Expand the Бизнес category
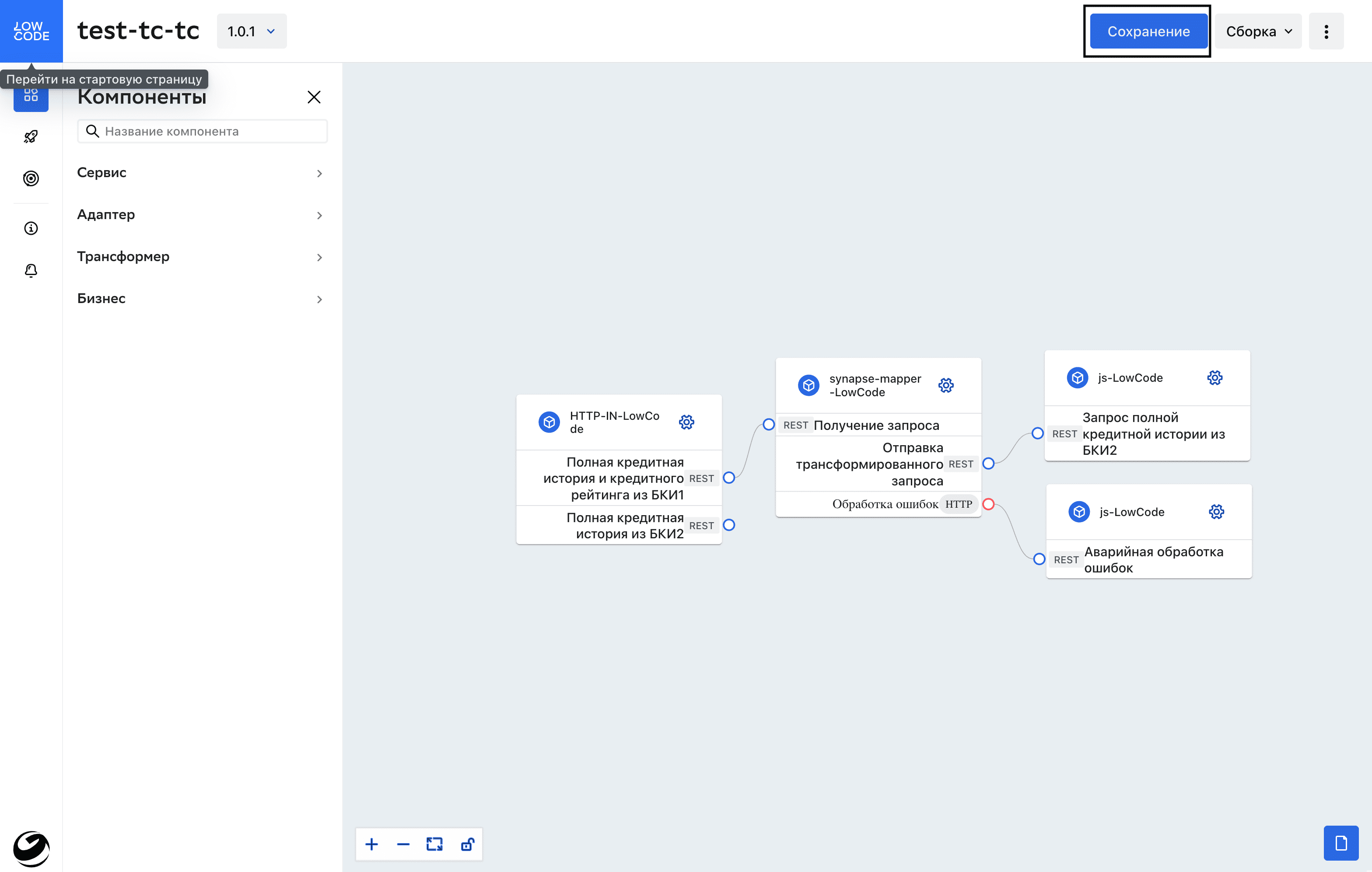The width and height of the screenshot is (1372, 872). coord(201,298)
